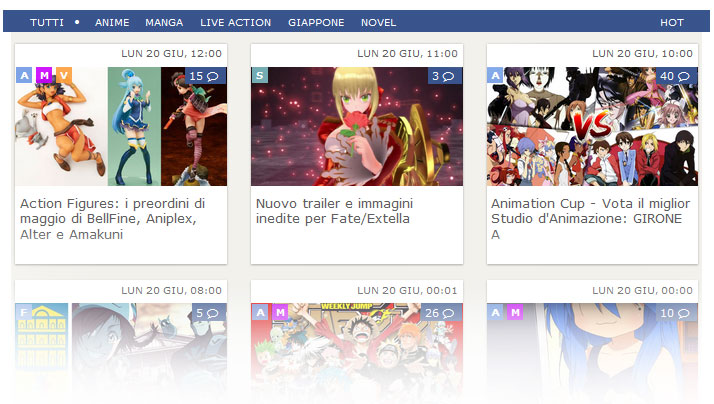Click the teal S tag on Fate/Extella card

[260, 75]
